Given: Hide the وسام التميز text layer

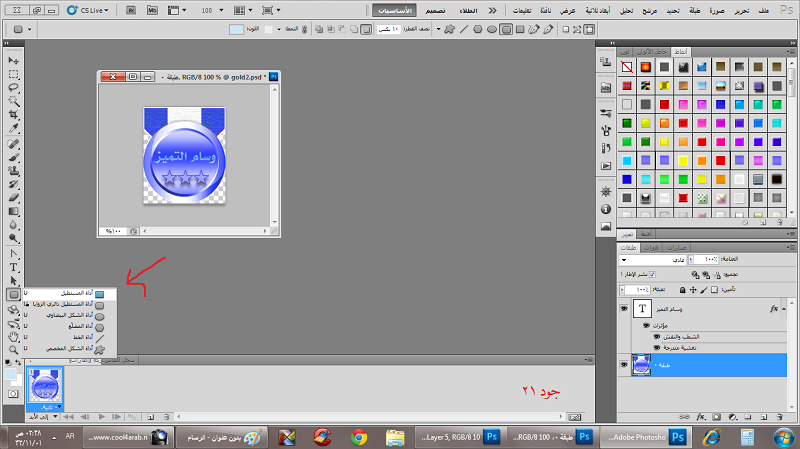Looking at the screenshot, I should click(x=625, y=309).
